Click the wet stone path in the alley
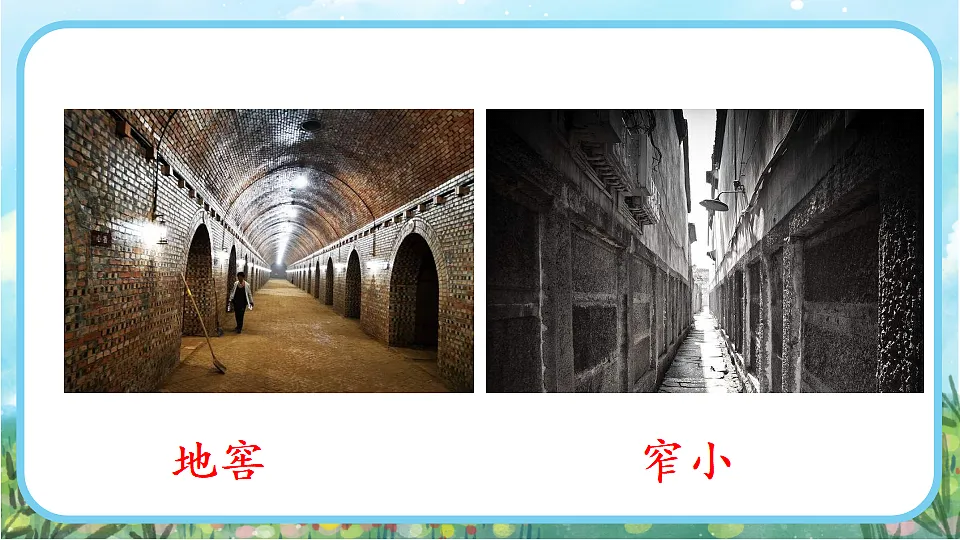The image size is (960, 540). [700, 360]
